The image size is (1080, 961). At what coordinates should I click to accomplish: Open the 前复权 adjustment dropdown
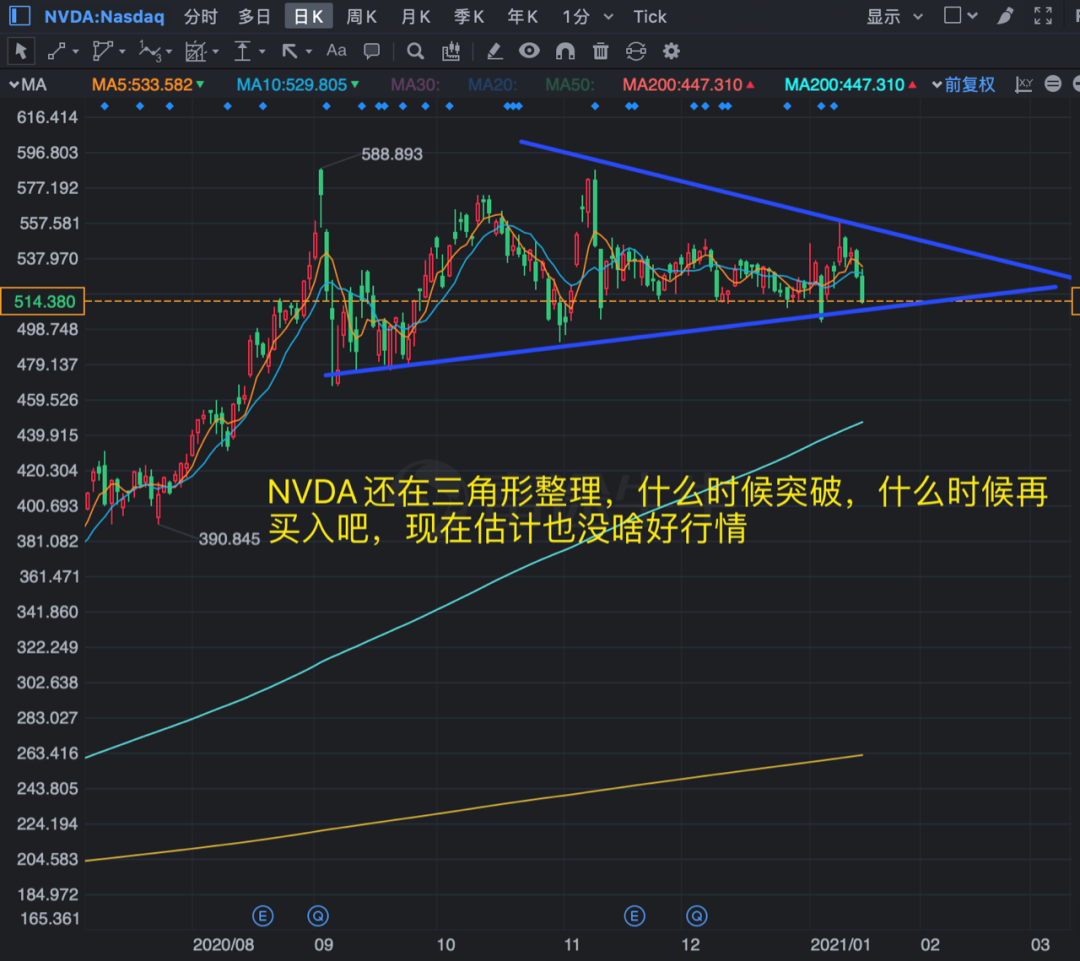(963, 85)
